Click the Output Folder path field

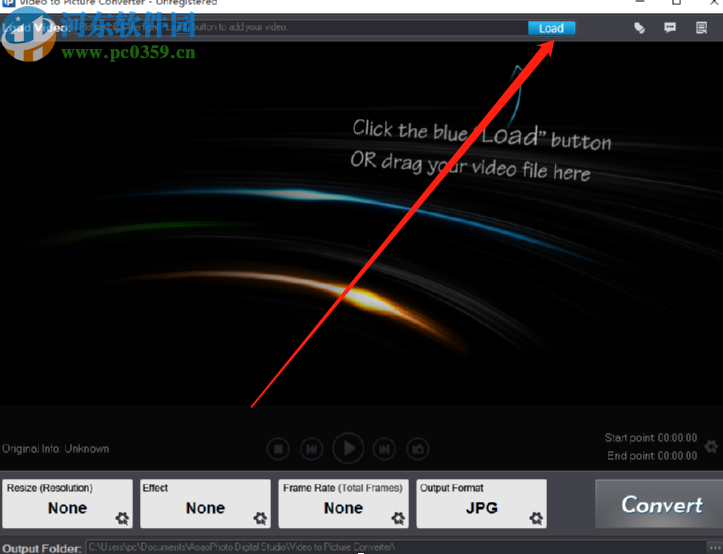[x=396, y=548]
